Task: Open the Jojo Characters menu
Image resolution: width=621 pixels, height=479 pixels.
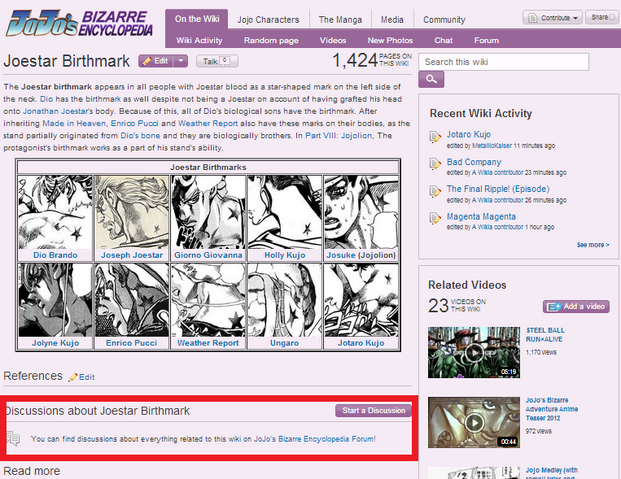Action: point(268,19)
